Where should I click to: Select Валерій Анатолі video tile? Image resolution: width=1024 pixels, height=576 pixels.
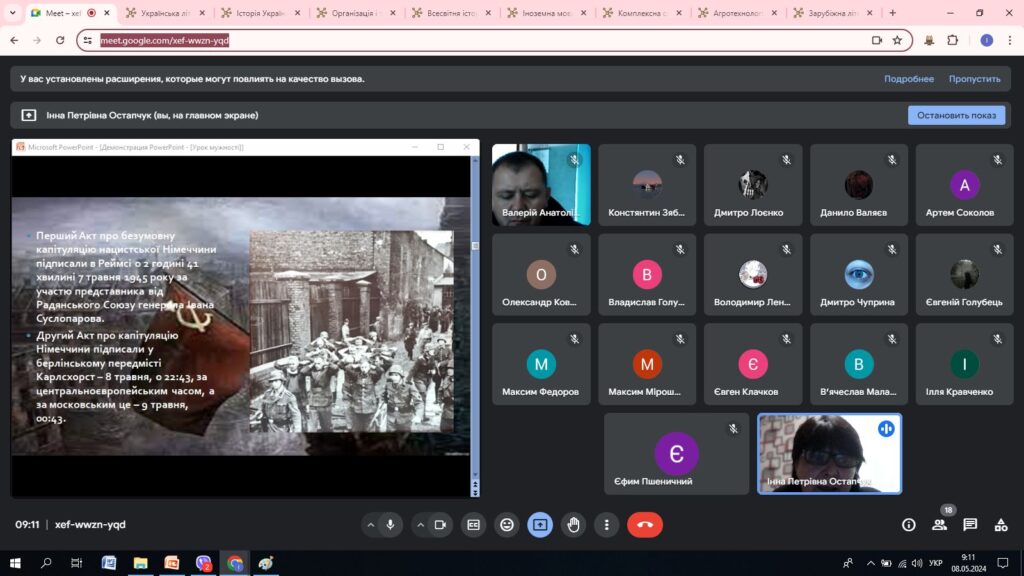click(541, 184)
